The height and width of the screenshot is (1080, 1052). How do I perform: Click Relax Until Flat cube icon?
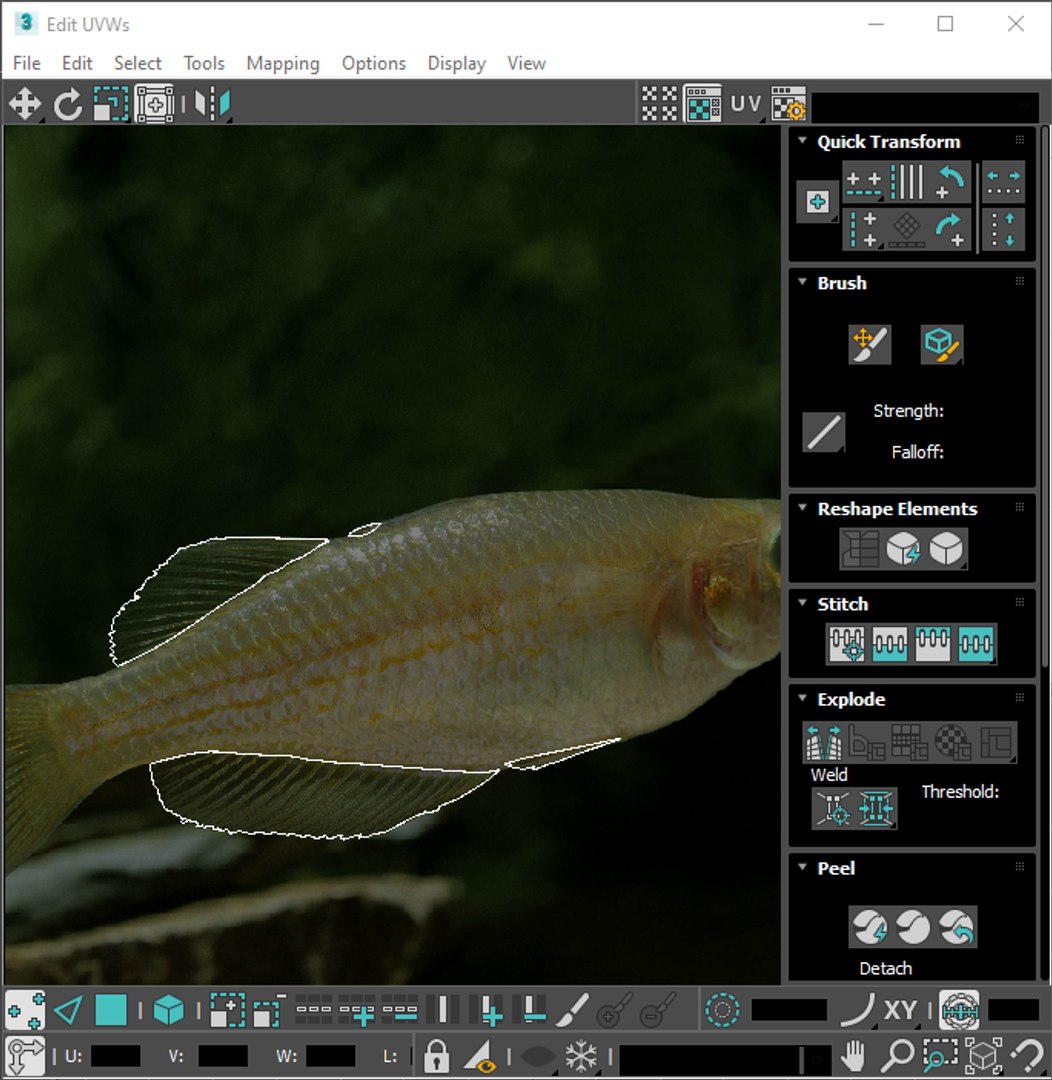(x=903, y=550)
